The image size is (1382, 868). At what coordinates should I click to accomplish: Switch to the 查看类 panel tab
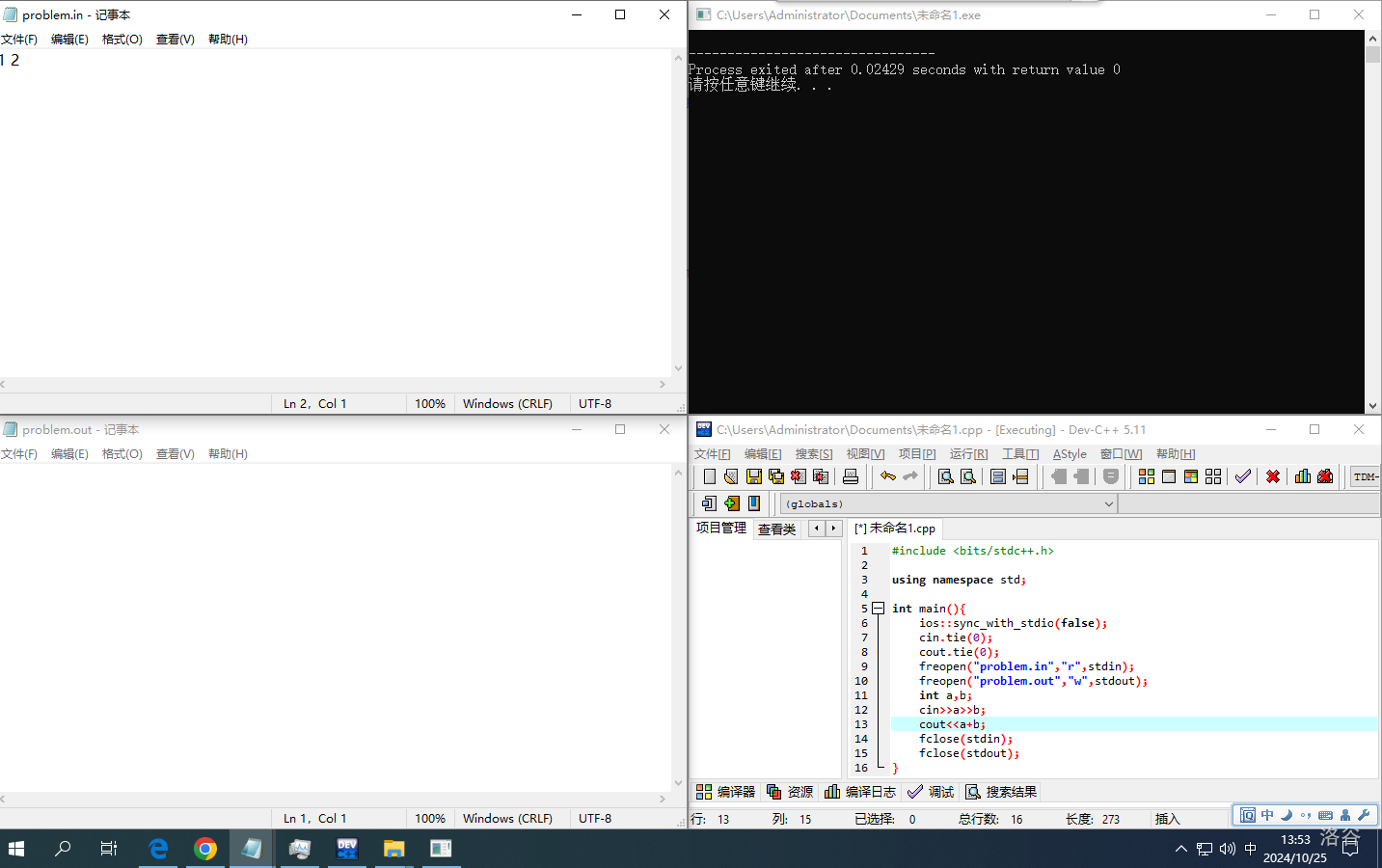pos(776,529)
